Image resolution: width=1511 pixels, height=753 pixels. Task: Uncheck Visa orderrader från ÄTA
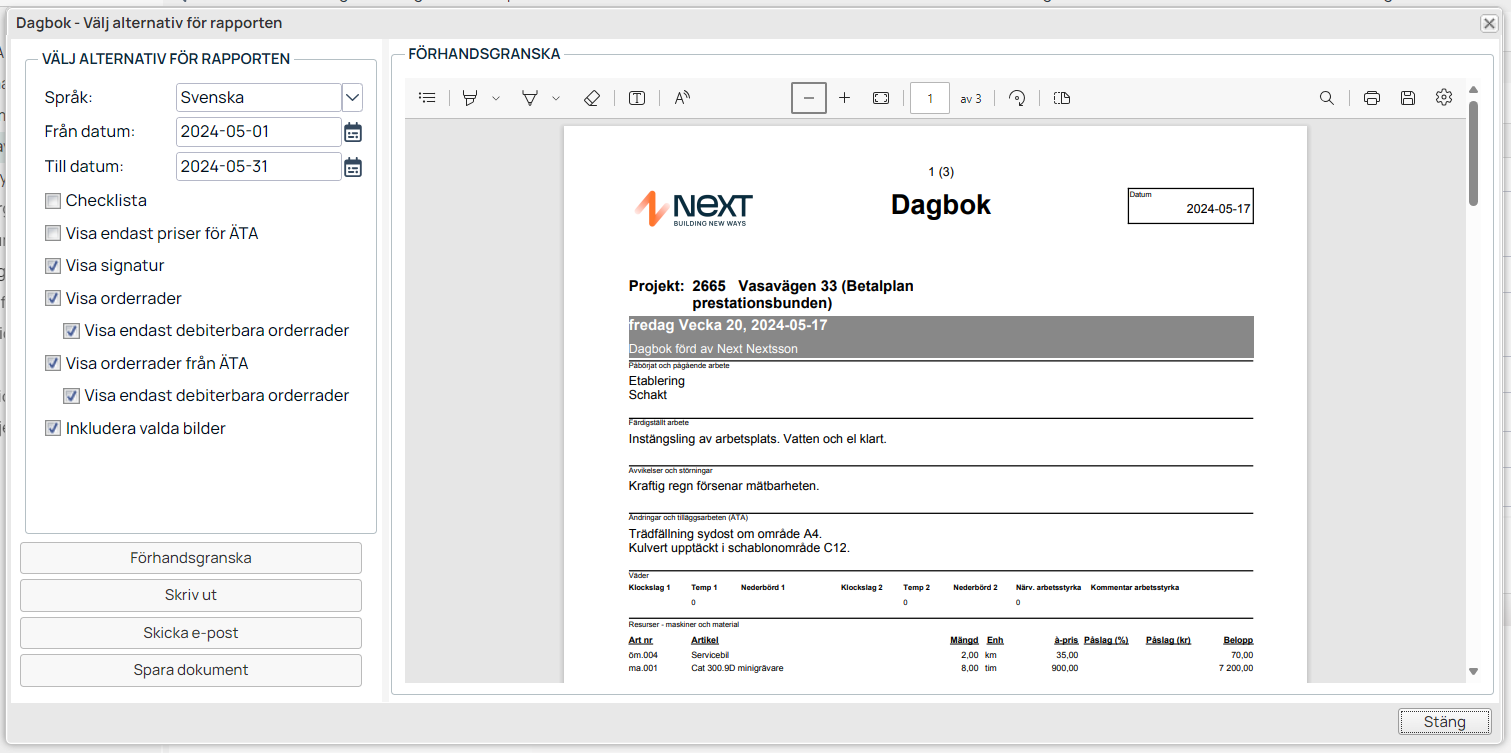(53, 363)
